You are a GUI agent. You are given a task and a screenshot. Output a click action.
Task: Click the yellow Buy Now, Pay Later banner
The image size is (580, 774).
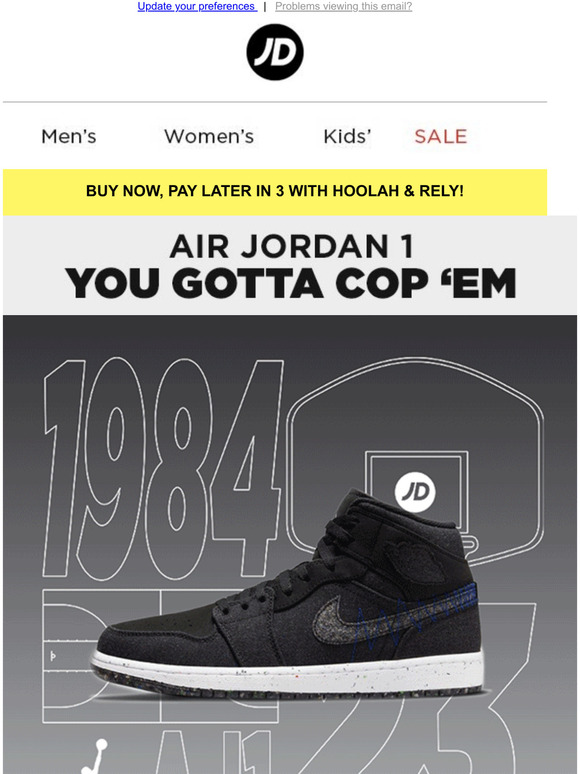pos(275,192)
